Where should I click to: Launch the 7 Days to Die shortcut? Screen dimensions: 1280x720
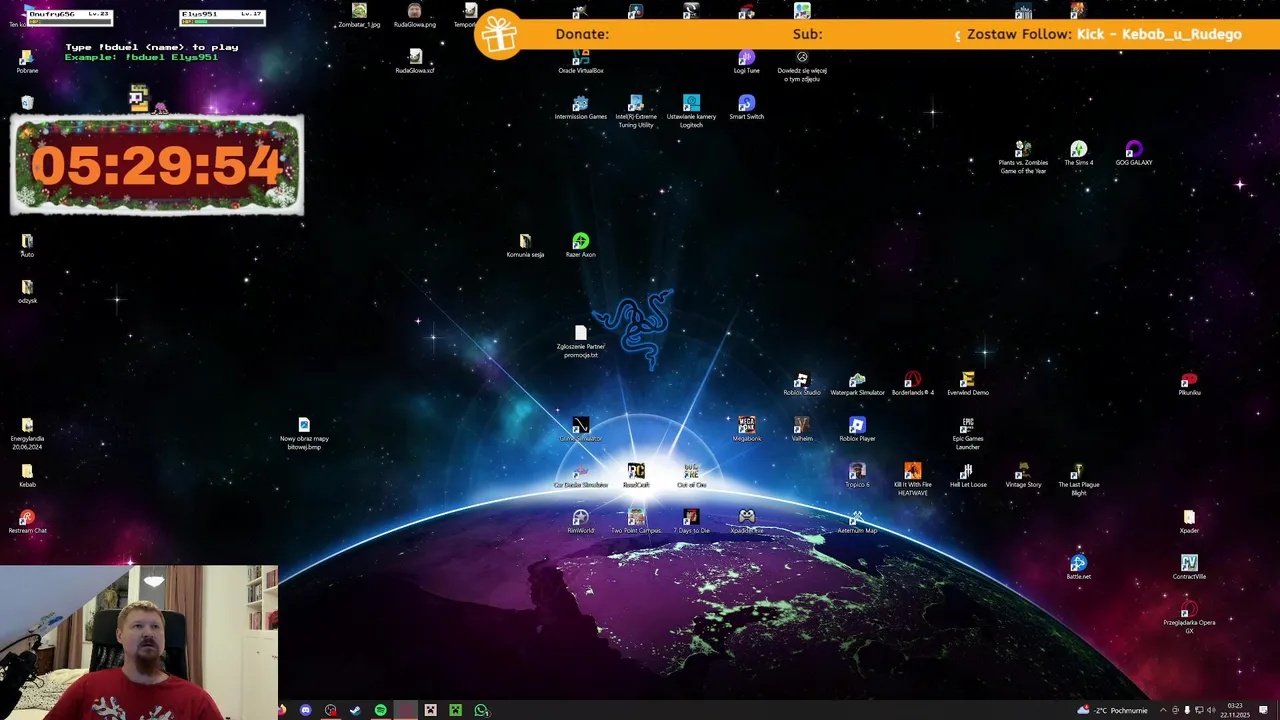[x=691, y=522]
